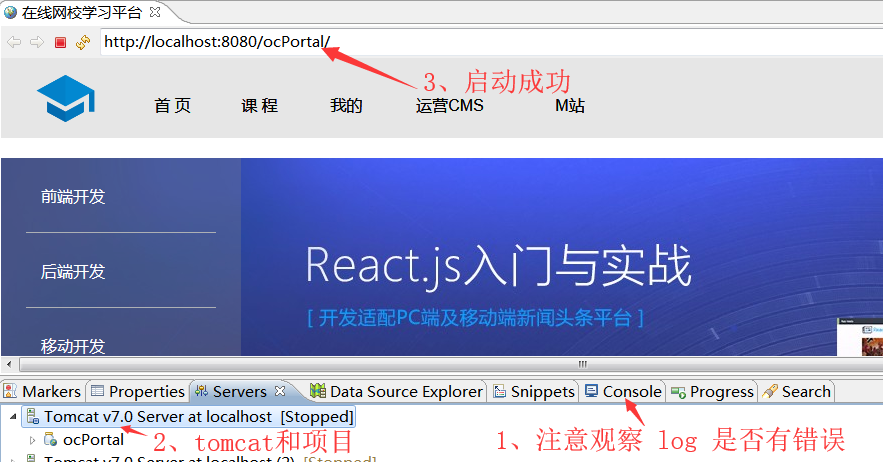Refresh the page with yellow arrows icon

[83, 42]
